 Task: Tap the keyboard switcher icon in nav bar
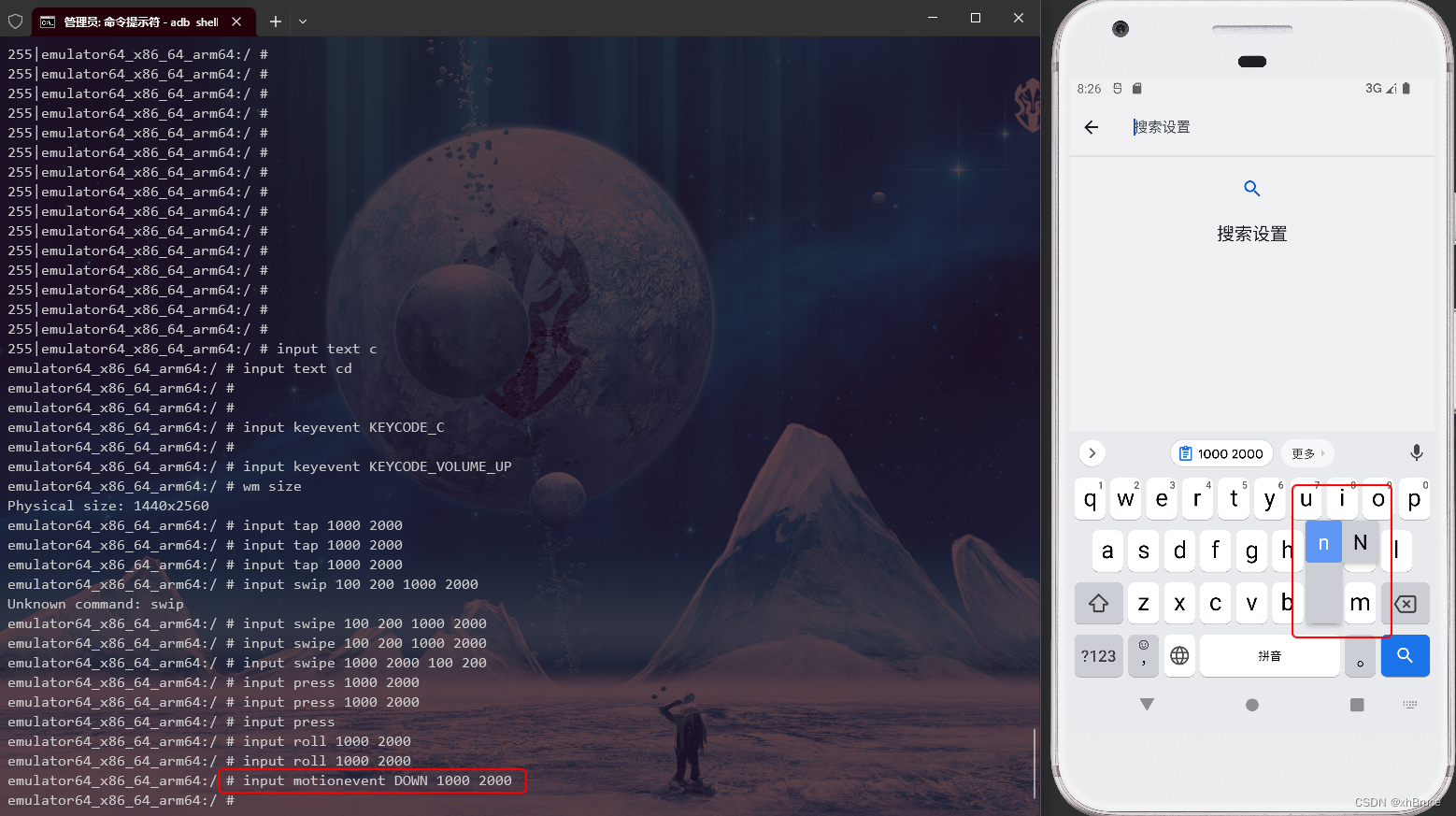tap(1410, 704)
